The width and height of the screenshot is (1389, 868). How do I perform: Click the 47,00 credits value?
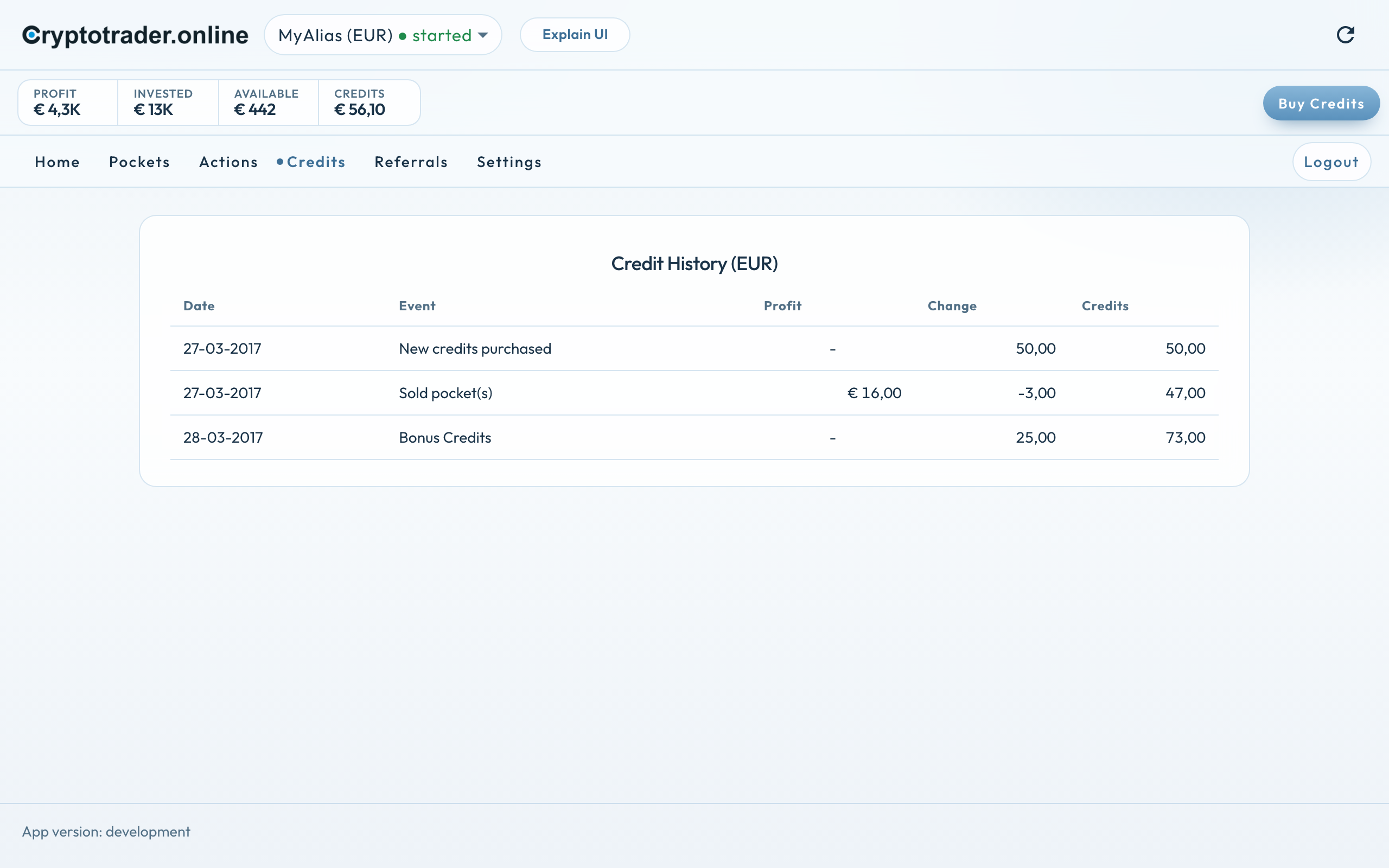point(1185,393)
